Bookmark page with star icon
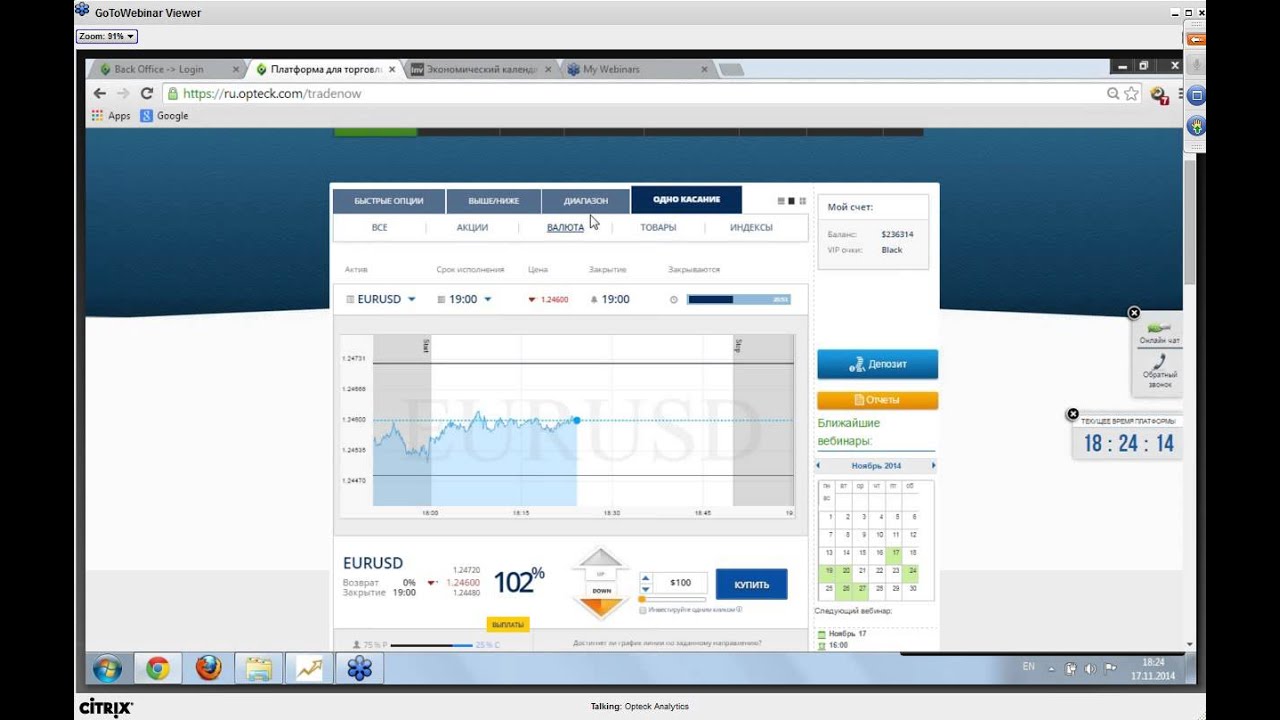Viewport: 1280px width, 720px height. point(1131,93)
